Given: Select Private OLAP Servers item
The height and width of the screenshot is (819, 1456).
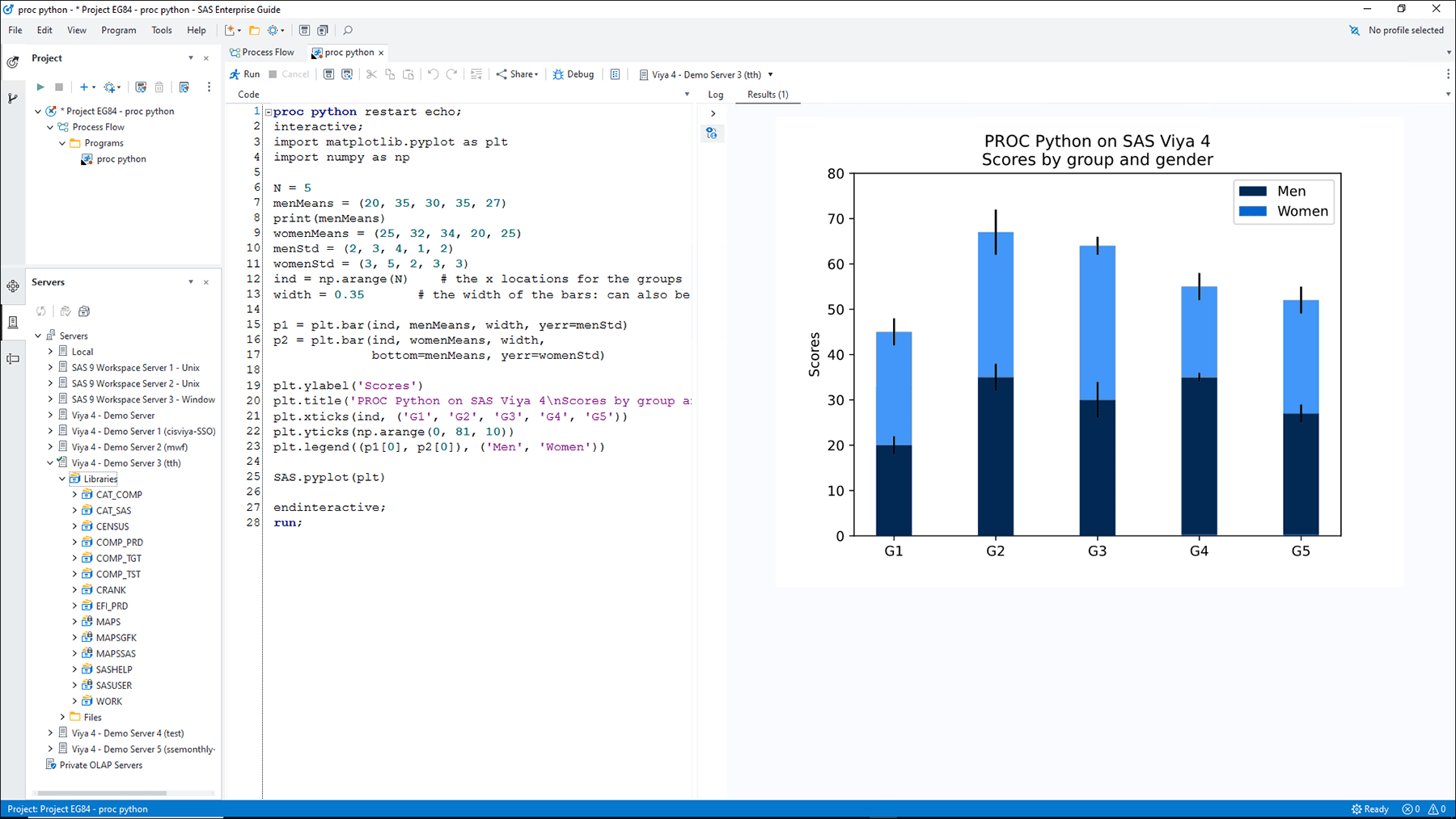Looking at the screenshot, I should click(101, 765).
